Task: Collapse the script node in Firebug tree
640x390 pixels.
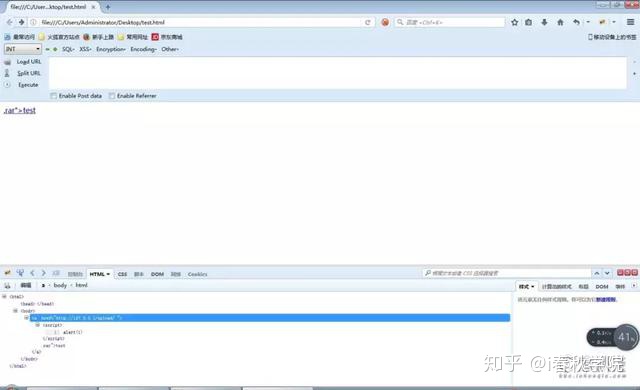Action: pyautogui.click(x=38, y=325)
